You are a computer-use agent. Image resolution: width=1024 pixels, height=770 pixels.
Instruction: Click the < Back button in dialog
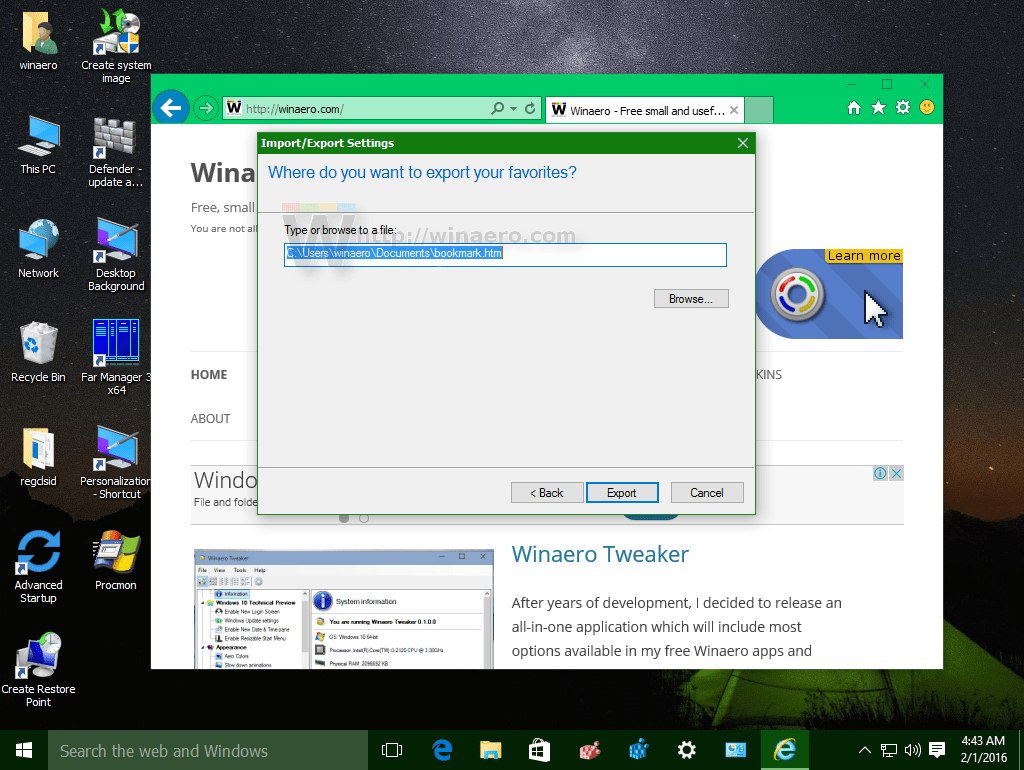[547, 492]
